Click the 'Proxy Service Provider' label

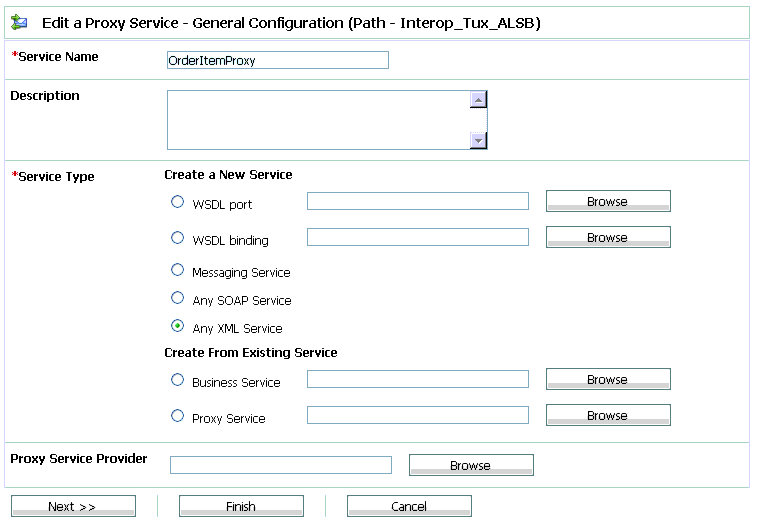(x=79, y=459)
